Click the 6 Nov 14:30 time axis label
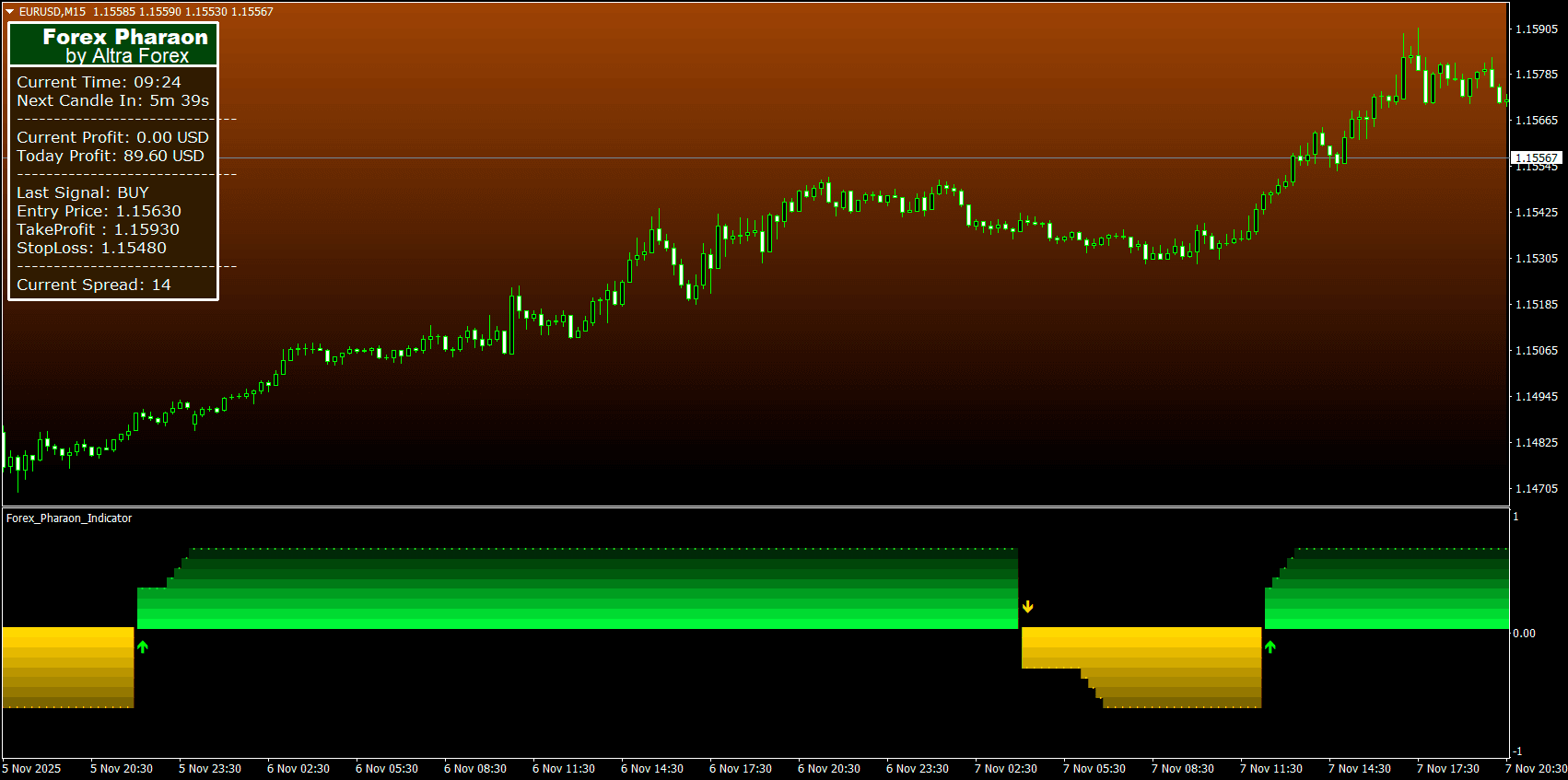This screenshot has width=1568, height=780. pos(652,769)
